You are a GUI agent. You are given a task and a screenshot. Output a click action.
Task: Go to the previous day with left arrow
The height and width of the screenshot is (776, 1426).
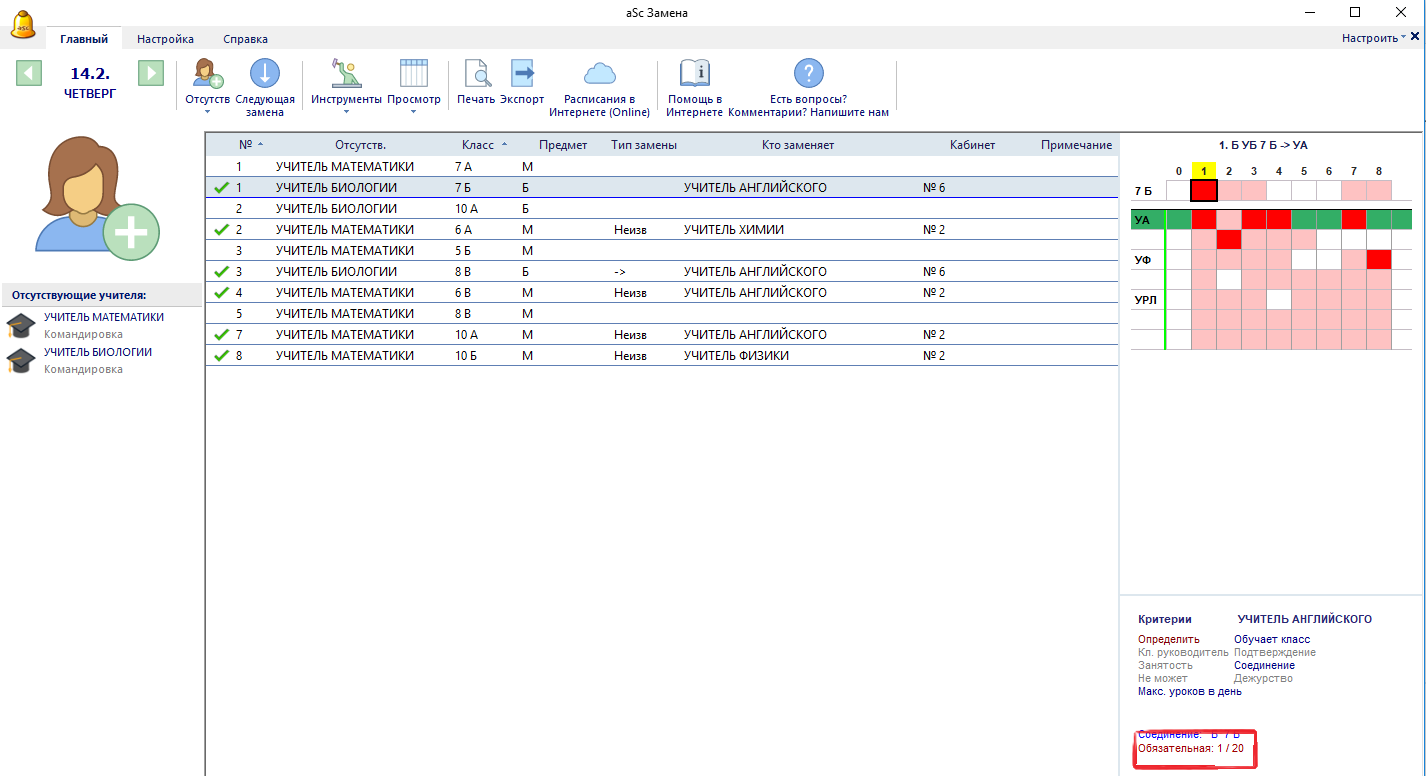coord(29,73)
